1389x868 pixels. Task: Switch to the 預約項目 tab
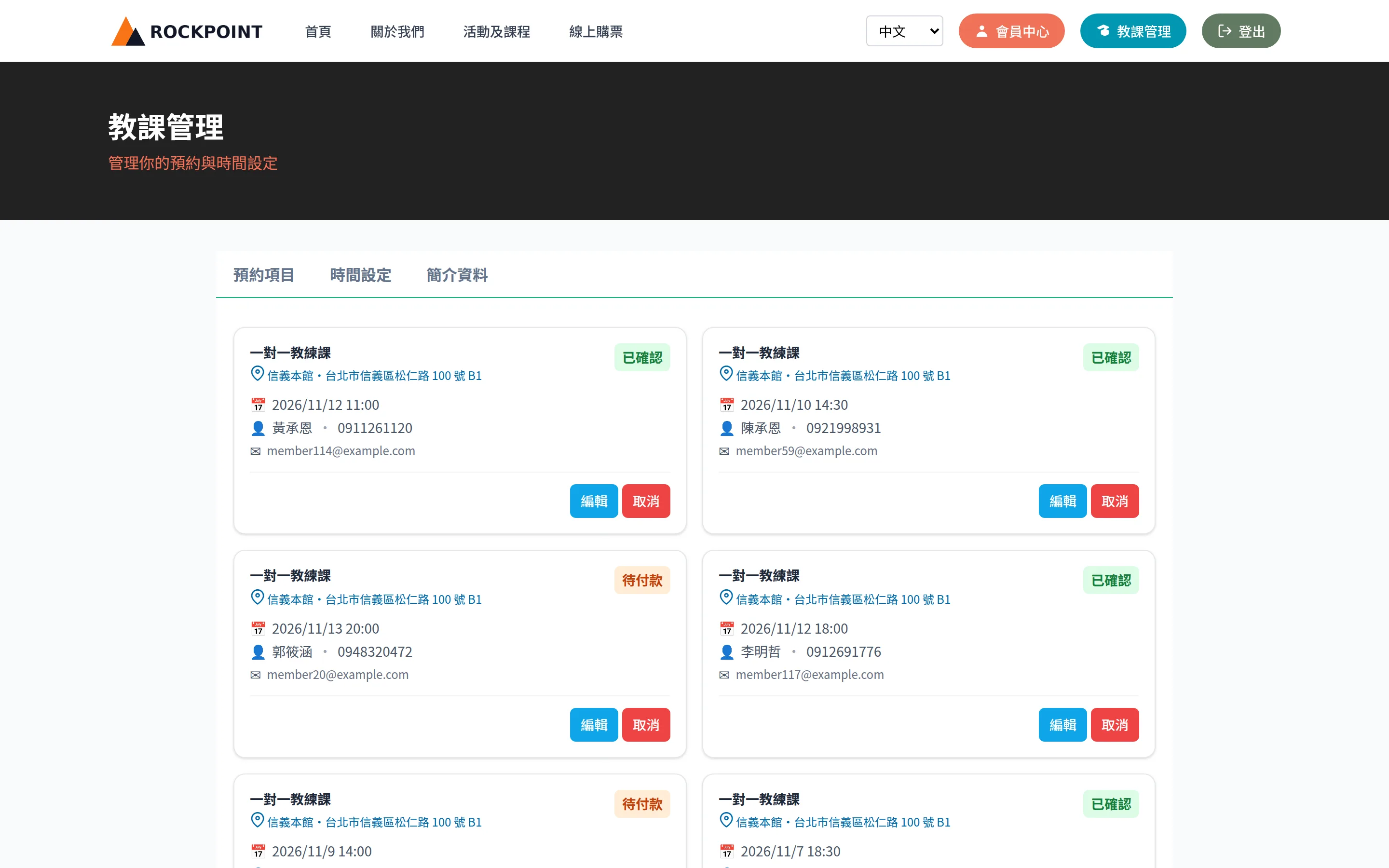pos(264,275)
